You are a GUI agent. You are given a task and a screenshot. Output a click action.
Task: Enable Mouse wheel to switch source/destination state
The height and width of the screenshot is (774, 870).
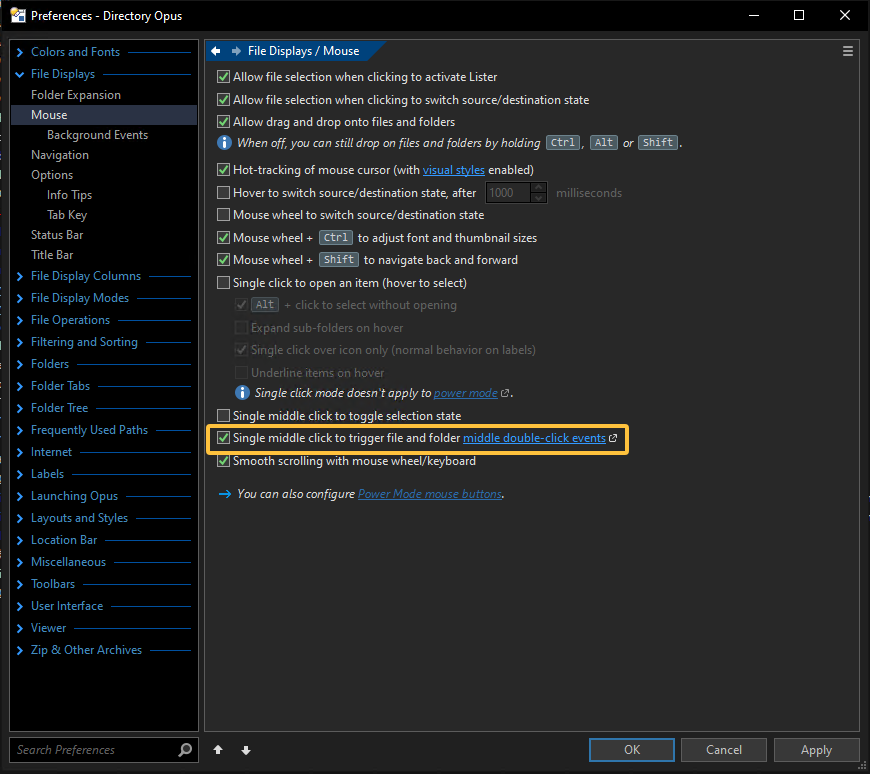223,215
